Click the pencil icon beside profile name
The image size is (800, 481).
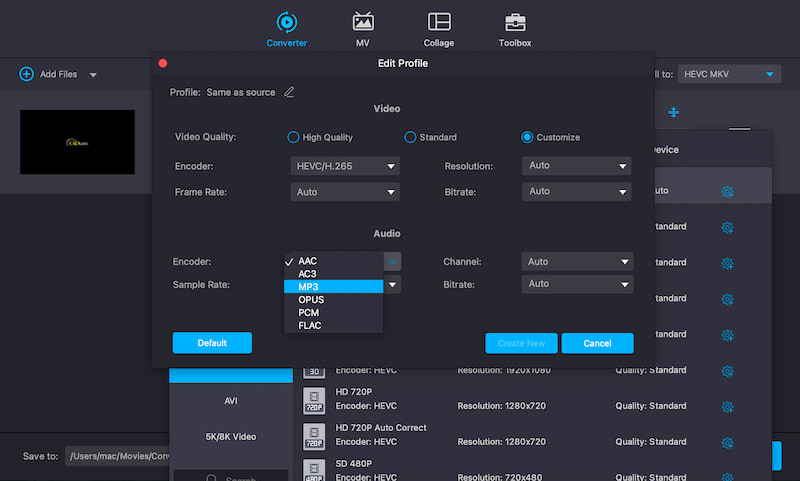289,92
